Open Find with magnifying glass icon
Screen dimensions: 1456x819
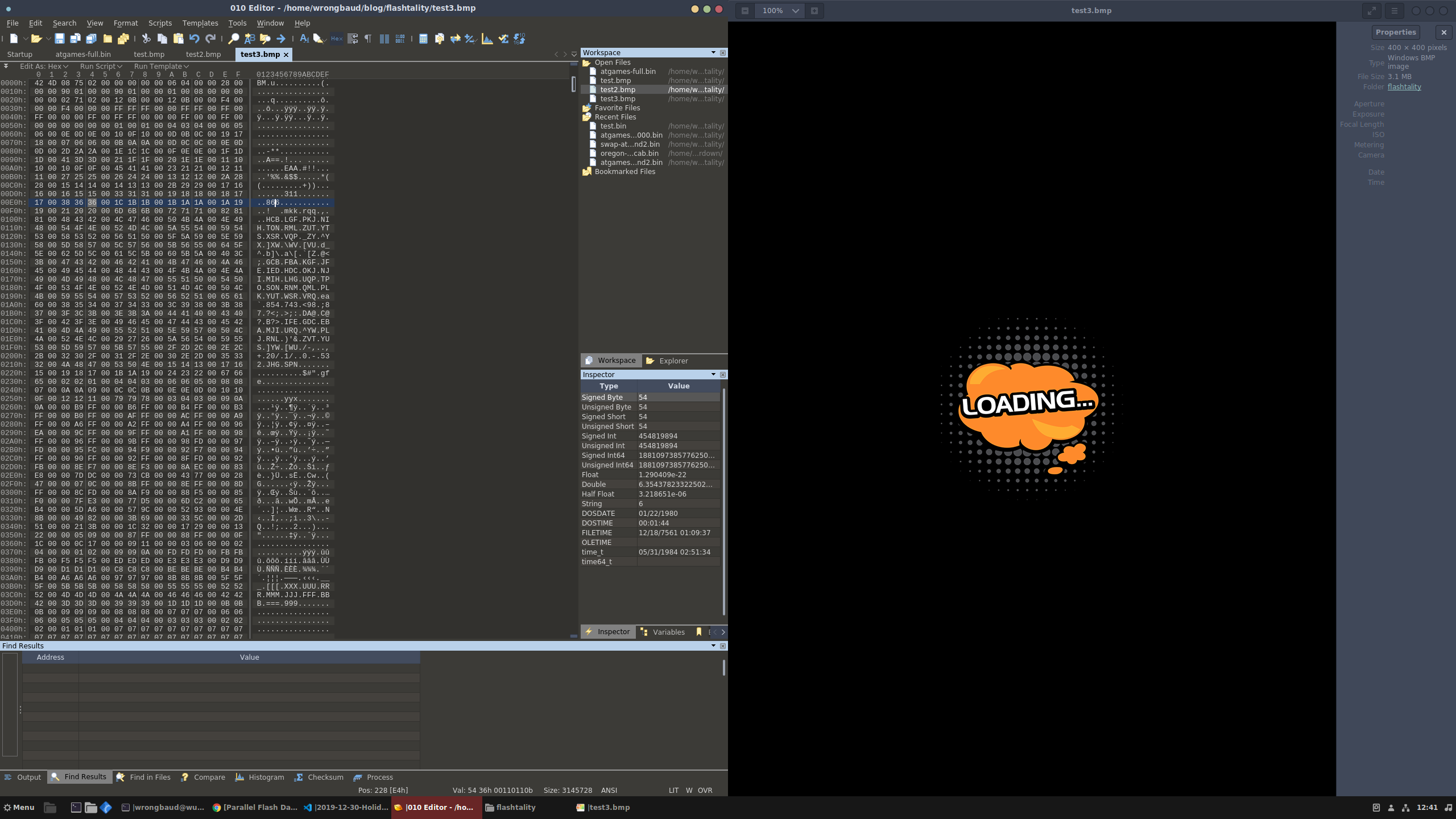click(233, 39)
